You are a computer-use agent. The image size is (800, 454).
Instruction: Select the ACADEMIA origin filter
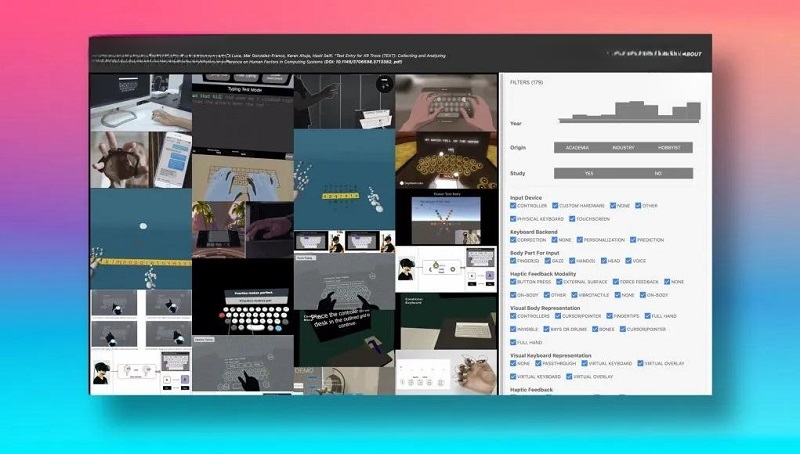pos(577,147)
